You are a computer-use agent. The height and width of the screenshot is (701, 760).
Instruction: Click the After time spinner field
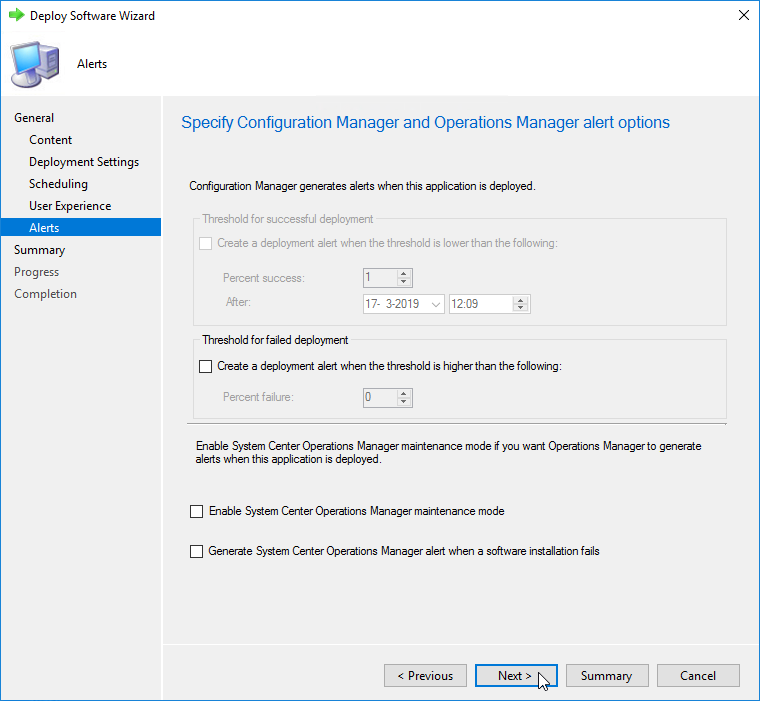pos(488,304)
